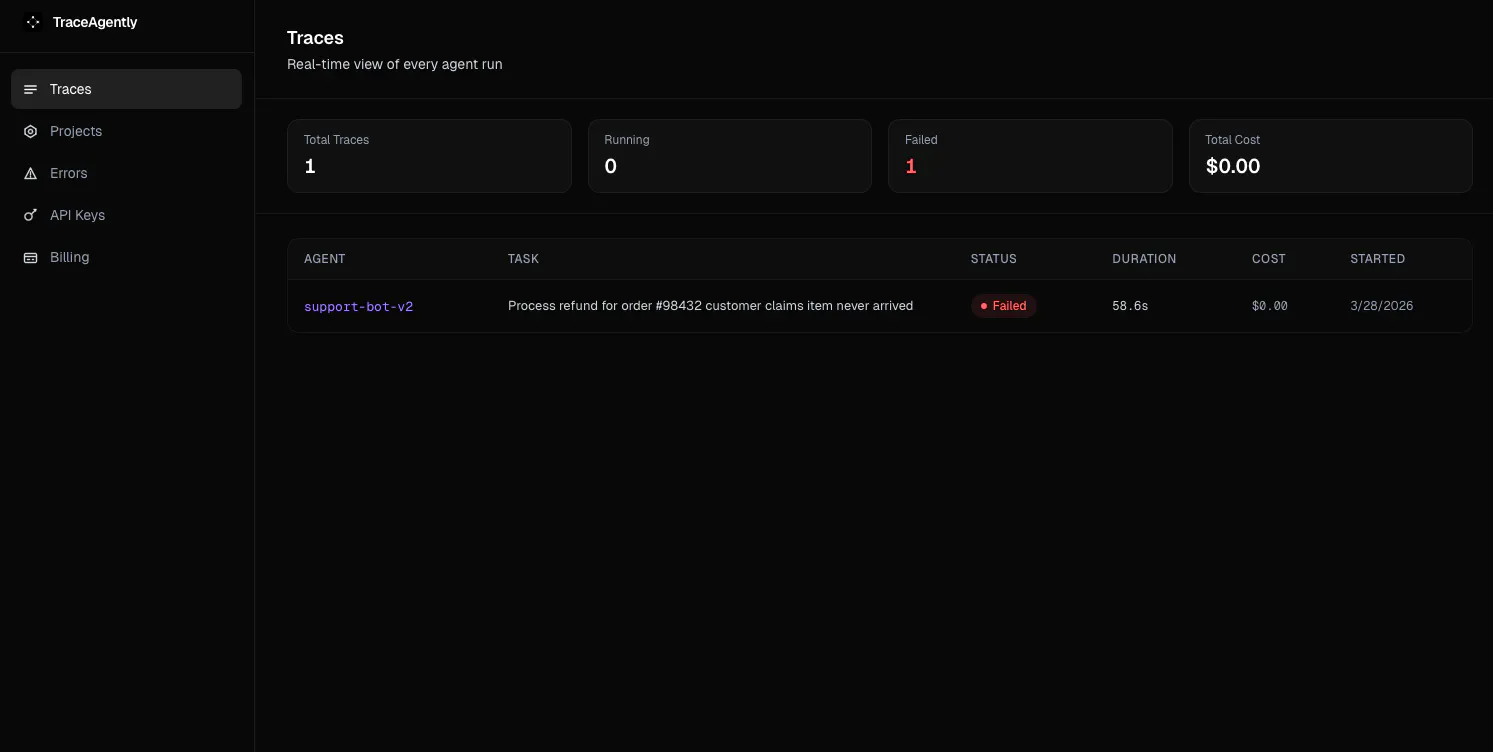The width and height of the screenshot is (1493, 752).
Task: Open the Traces sidebar item
Action: point(126,89)
